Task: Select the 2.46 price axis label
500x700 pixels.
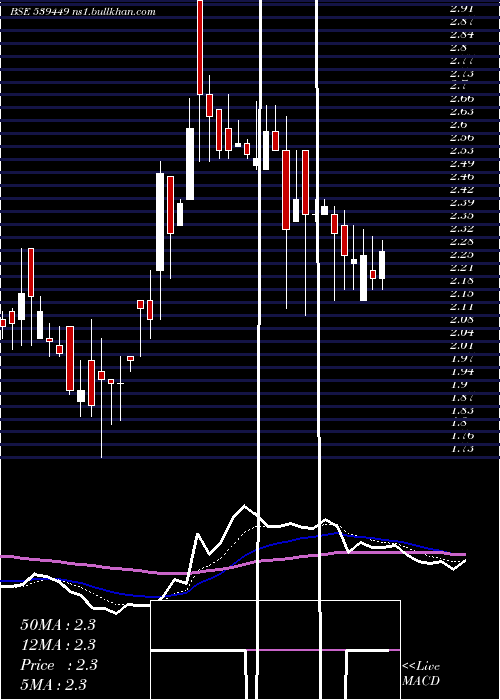Action: coord(462,177)
